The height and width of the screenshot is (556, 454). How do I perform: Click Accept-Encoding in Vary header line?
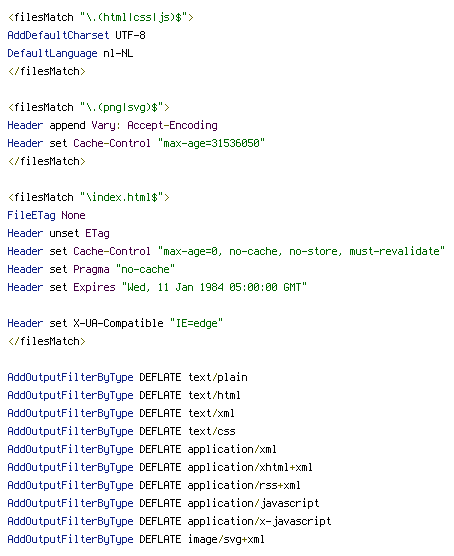click(x=172, y=126)
